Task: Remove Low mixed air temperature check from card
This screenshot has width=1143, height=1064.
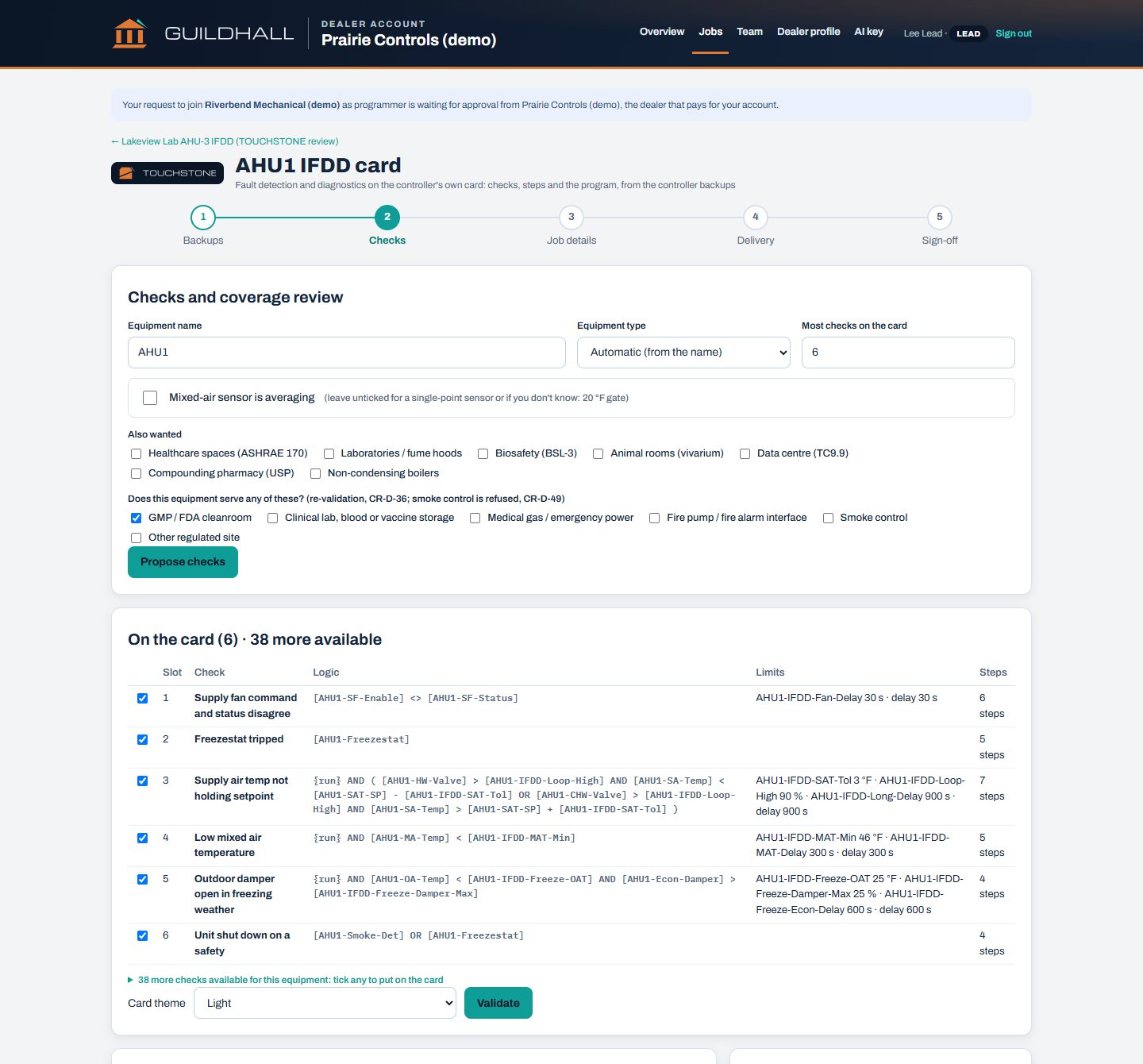Action: (143, 838)
